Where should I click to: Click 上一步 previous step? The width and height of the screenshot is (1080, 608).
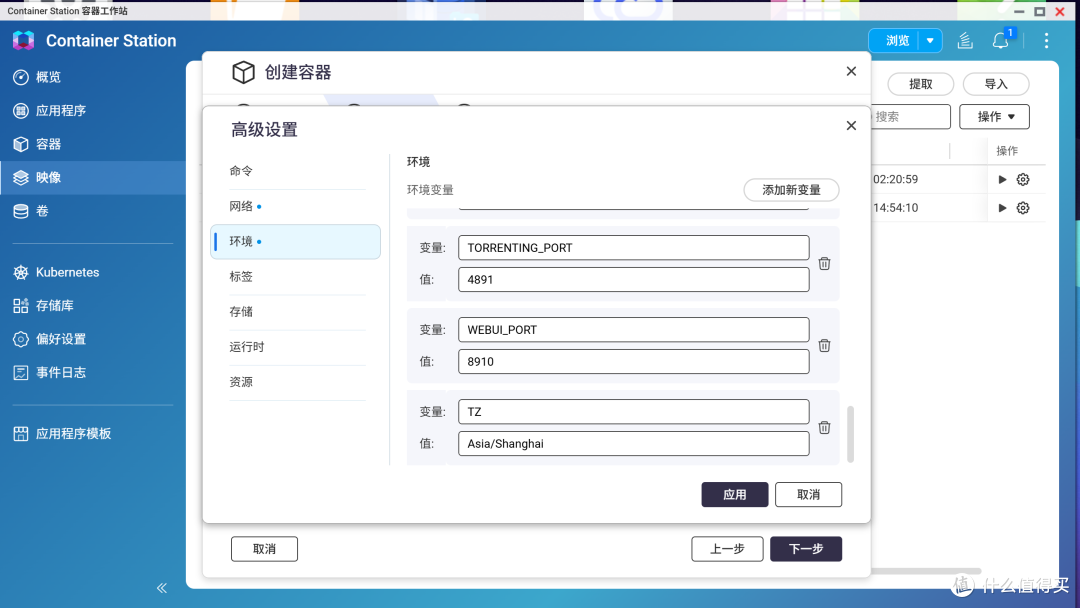727,549
